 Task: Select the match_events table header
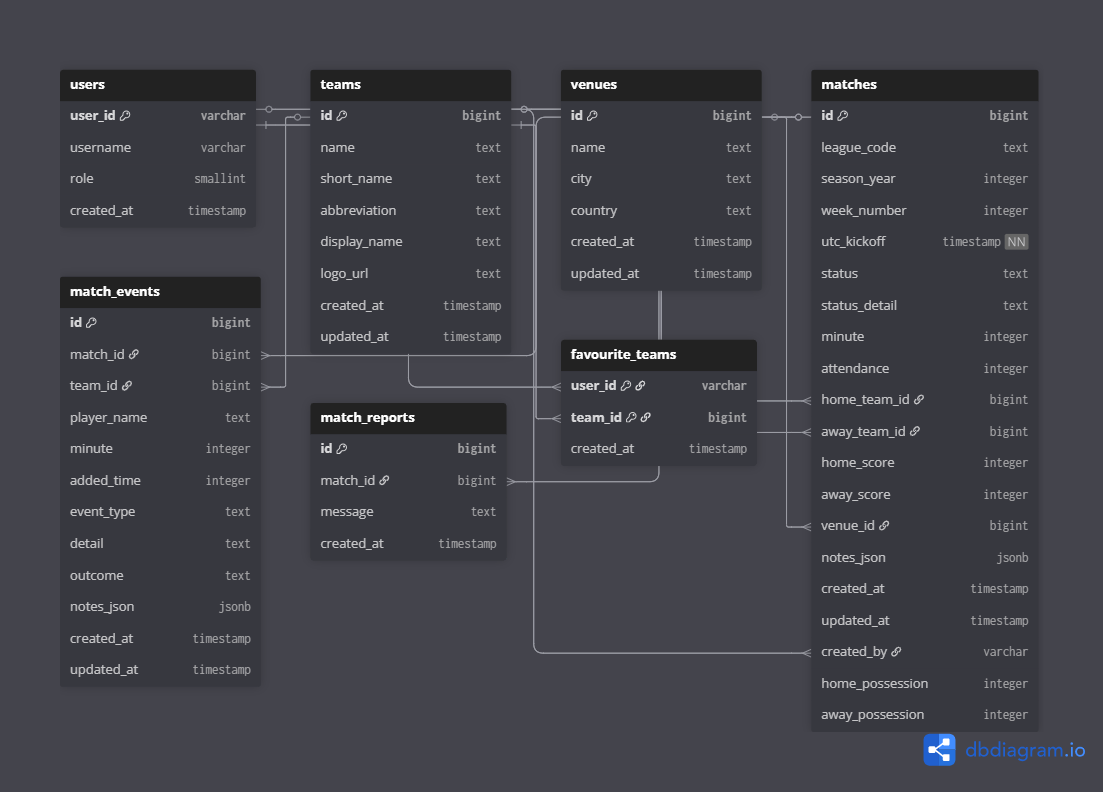pyautogui.click(x=160, y=292)
